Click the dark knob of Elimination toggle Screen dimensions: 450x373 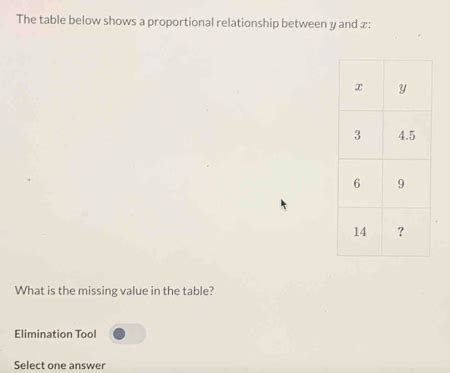tap(119, 334)
